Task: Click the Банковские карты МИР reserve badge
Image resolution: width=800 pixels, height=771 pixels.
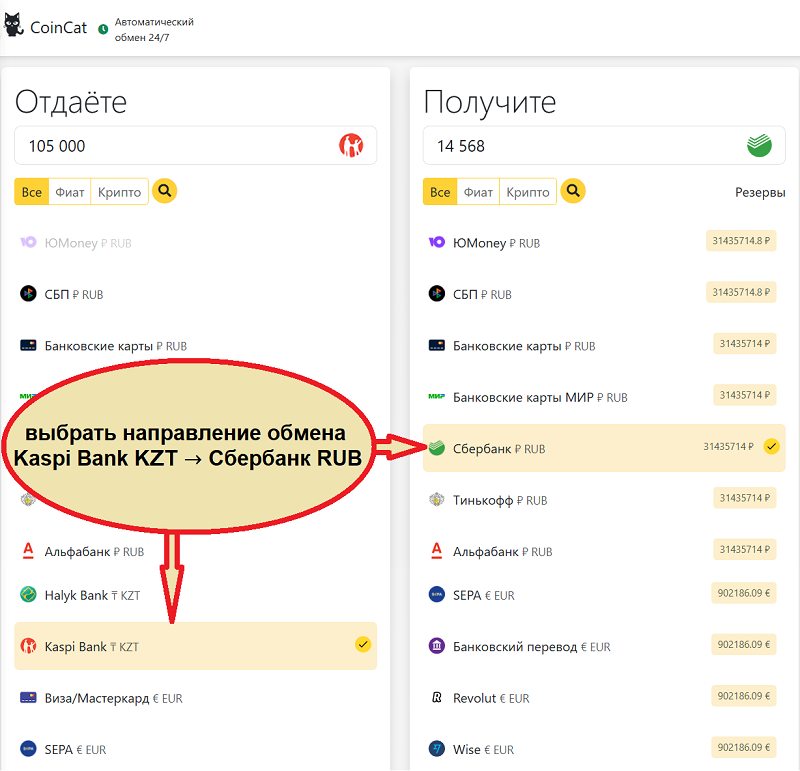Action: (x=744, y=394)
